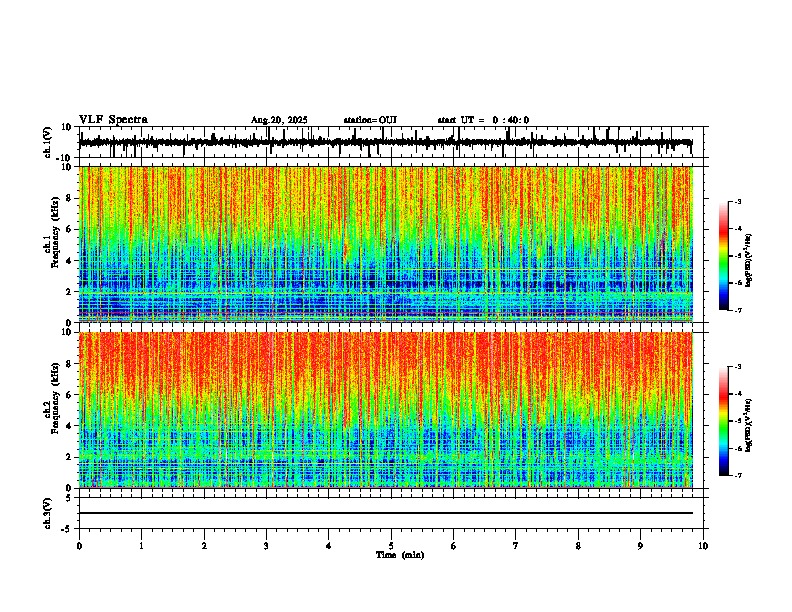The image size is (792, 612).
Task: Click the "-3" label on ch.1 color scale
Action: (738, 201)
